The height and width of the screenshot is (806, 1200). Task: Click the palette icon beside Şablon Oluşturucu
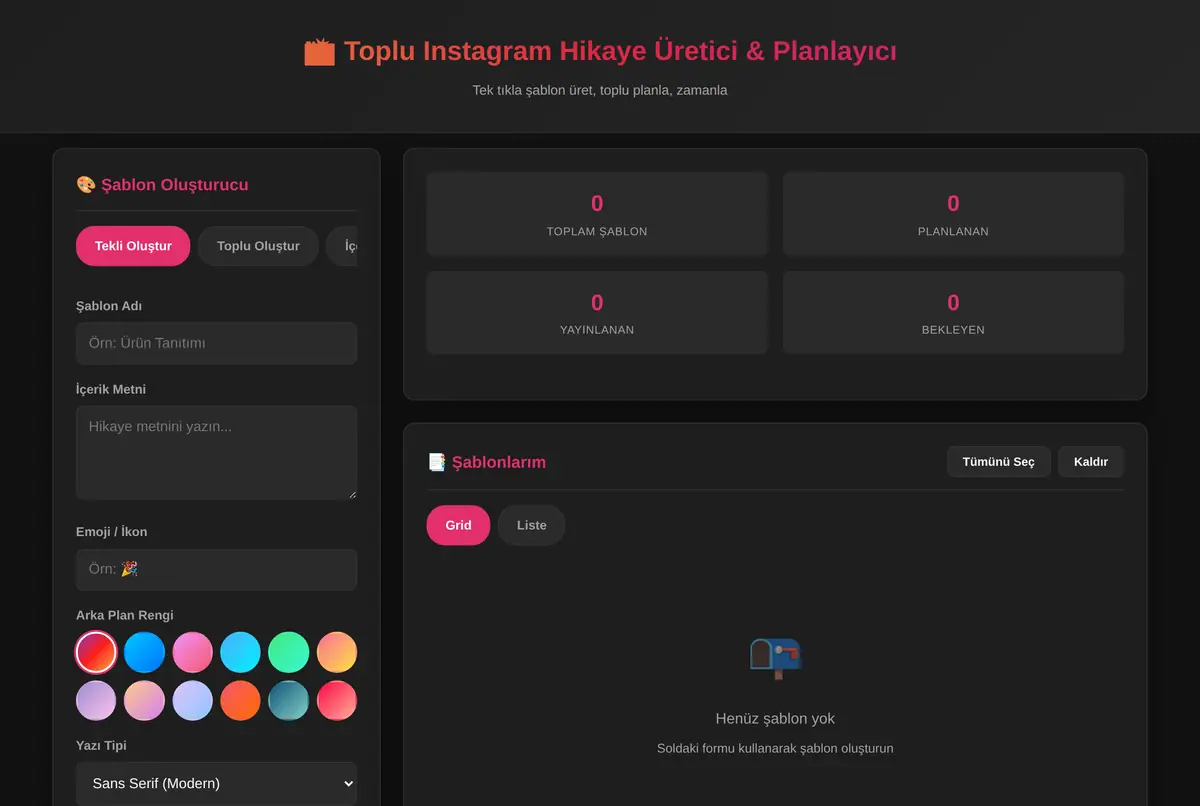(x=86, y=185)
